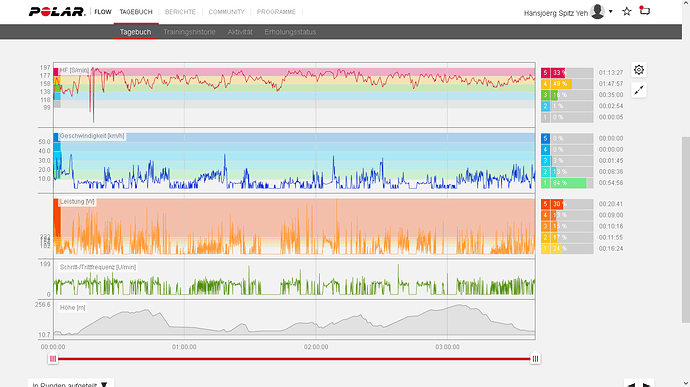Open graph settings gear icon
This screenshot has width=690, height=387.
pos(639,70)
